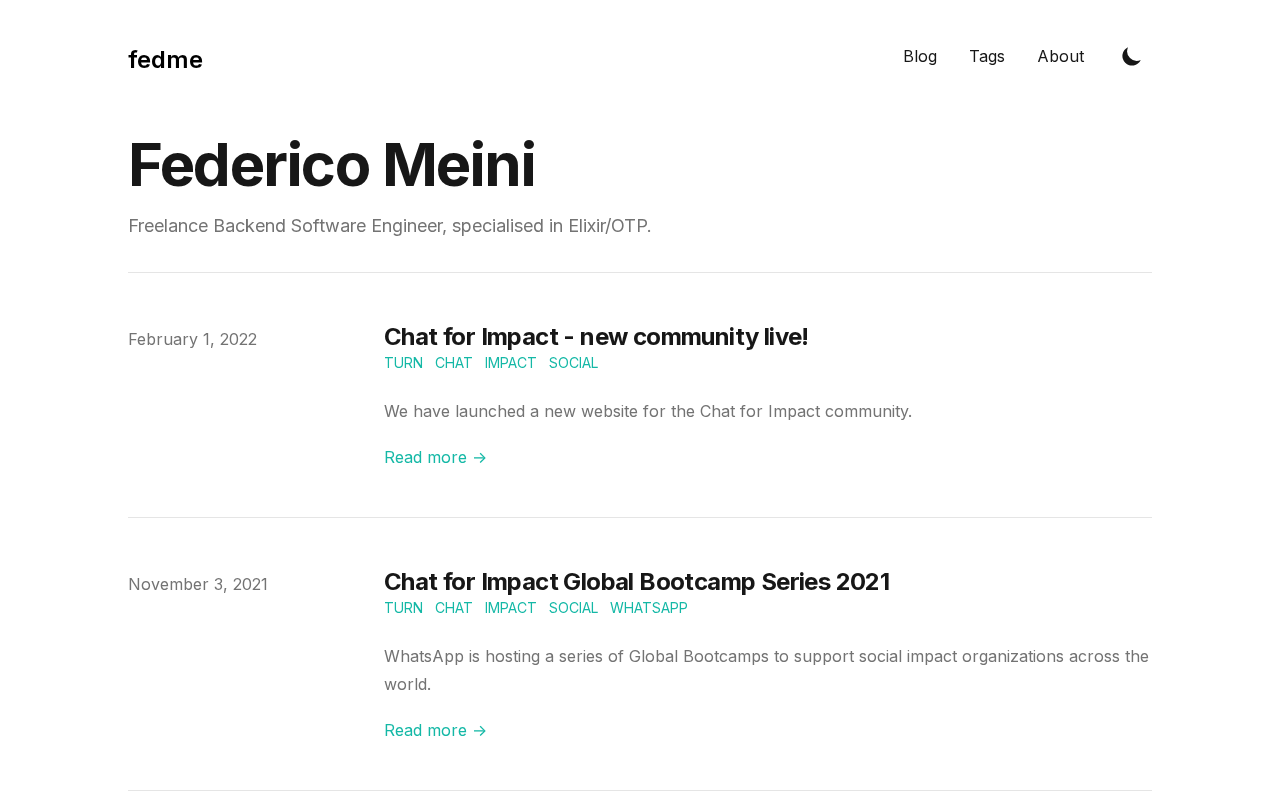Click Read more for the new community post
This screenshot has height=800, width=1280.
435,457
